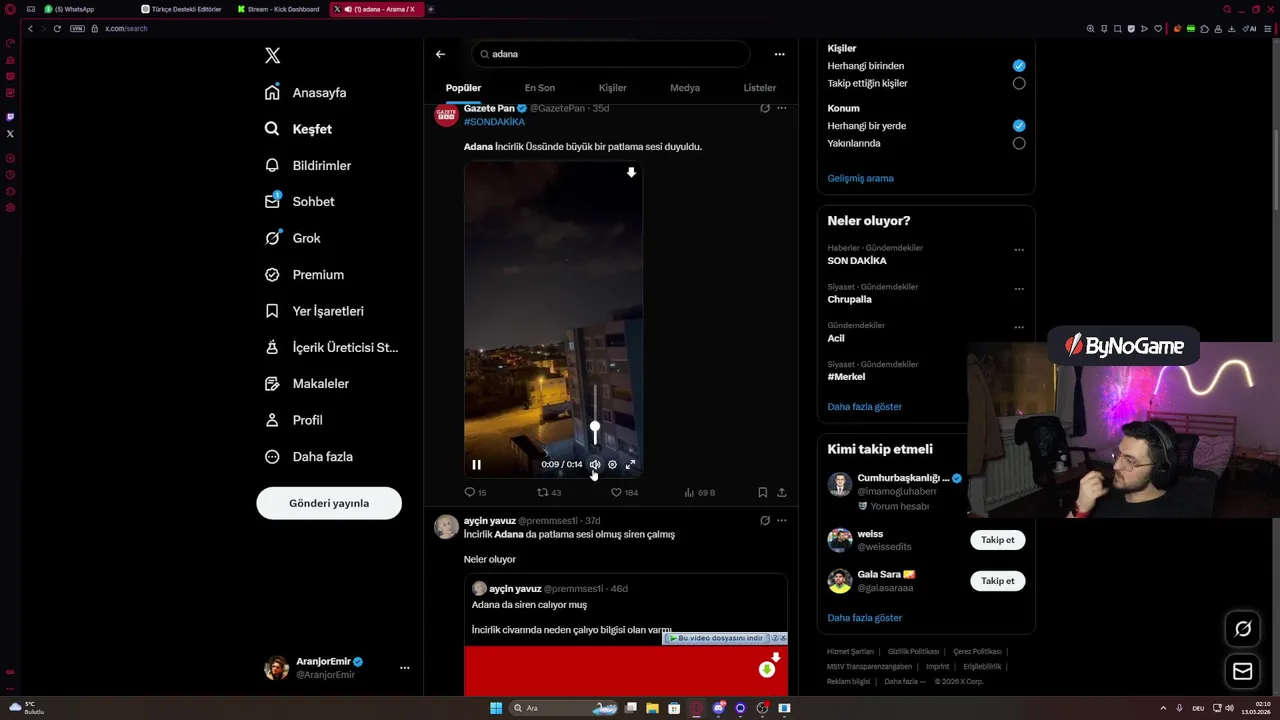This screenshot has width=1280, height=720.
Task: Switch to Kişiler tab
Action: [x=612, y=88]
